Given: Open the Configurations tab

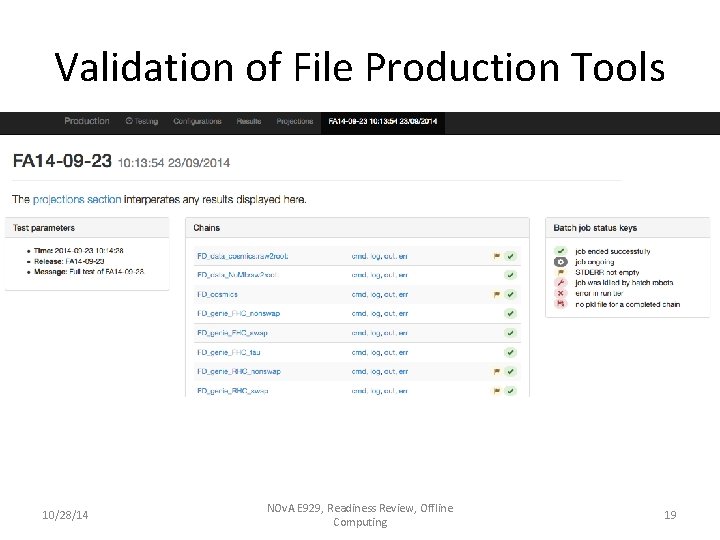Looking at the screenshot, I should pyautogui.click(x=197, y=121).
